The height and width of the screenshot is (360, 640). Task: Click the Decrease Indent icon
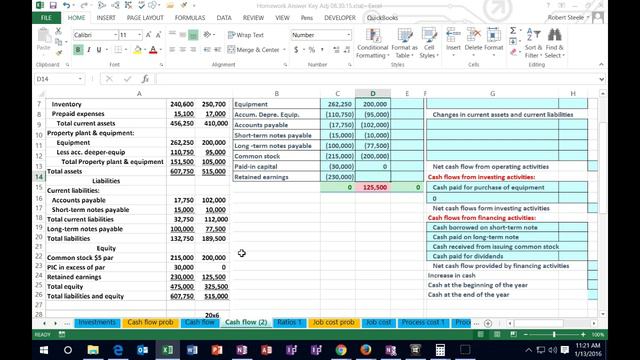[207, 50]
